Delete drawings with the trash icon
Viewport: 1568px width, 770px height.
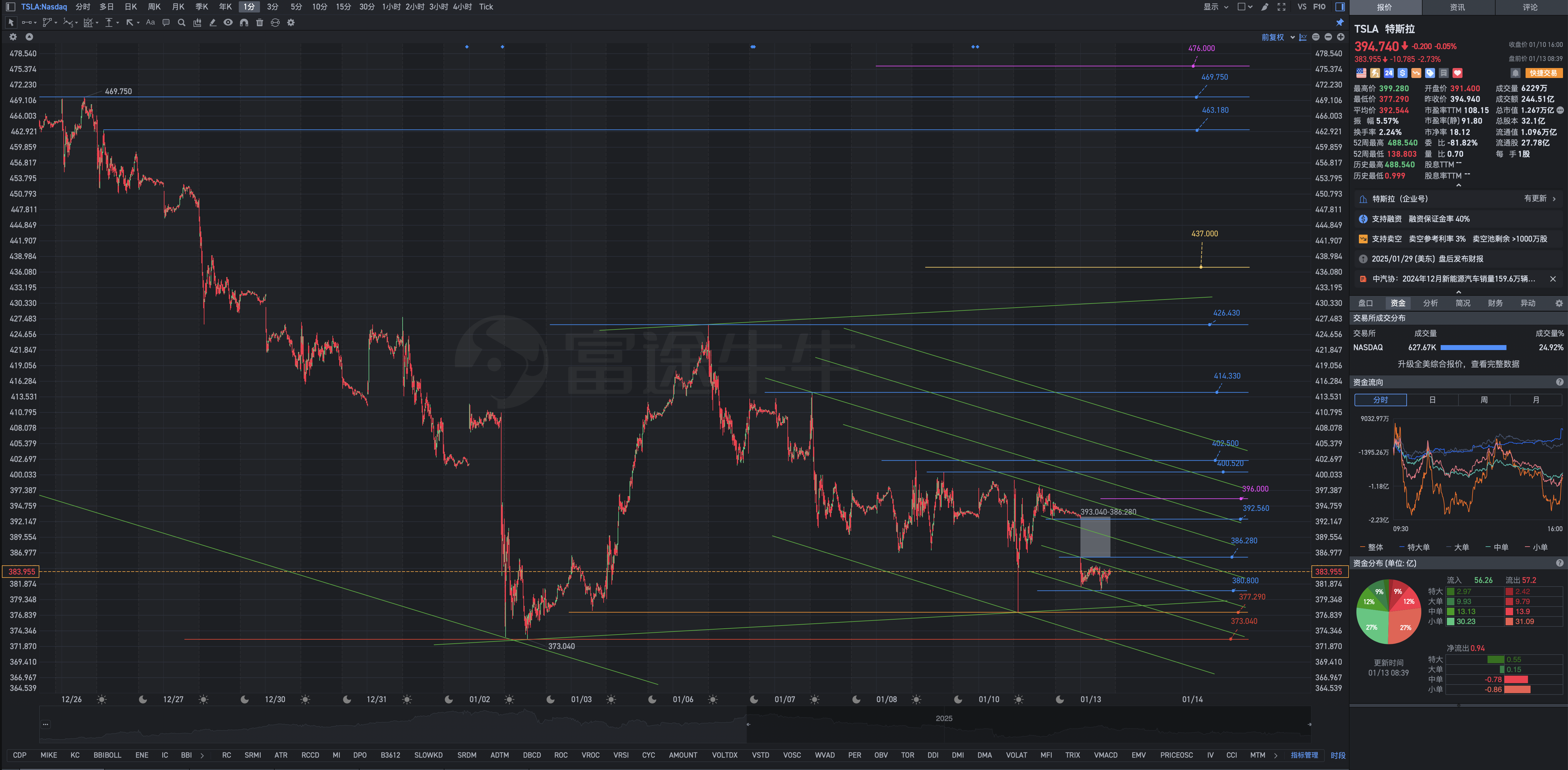[259, 22]
